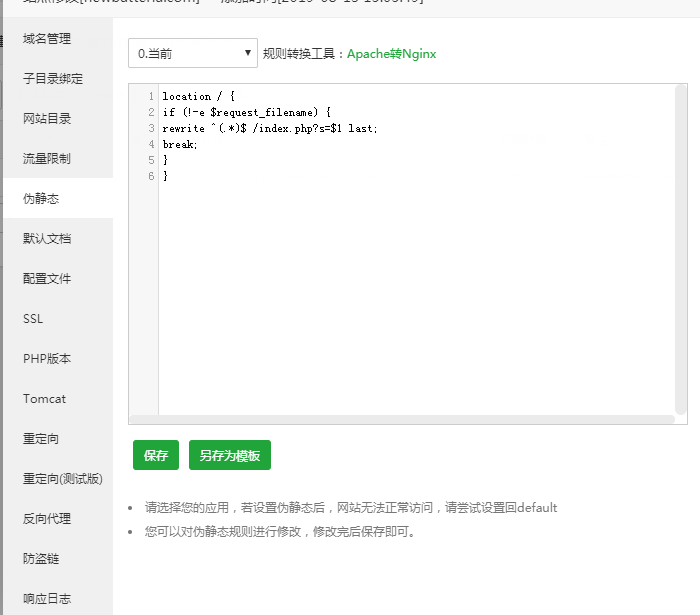Click the 'location / {' line in editor
The width and height of the screenshot is (700, 615).
pyautogui.click(x=199, y=96)
